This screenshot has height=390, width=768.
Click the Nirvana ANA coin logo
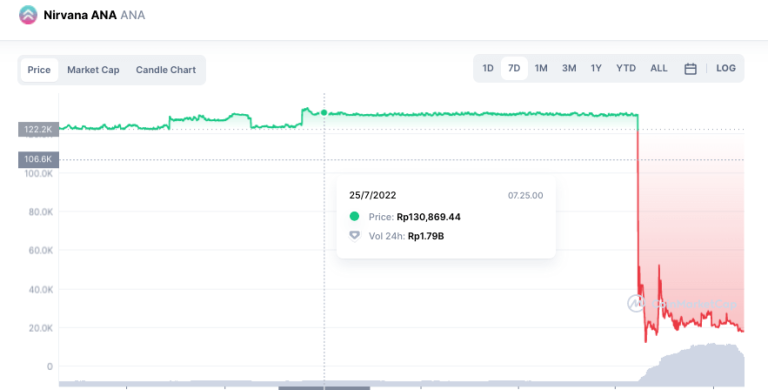click(28, 15)
